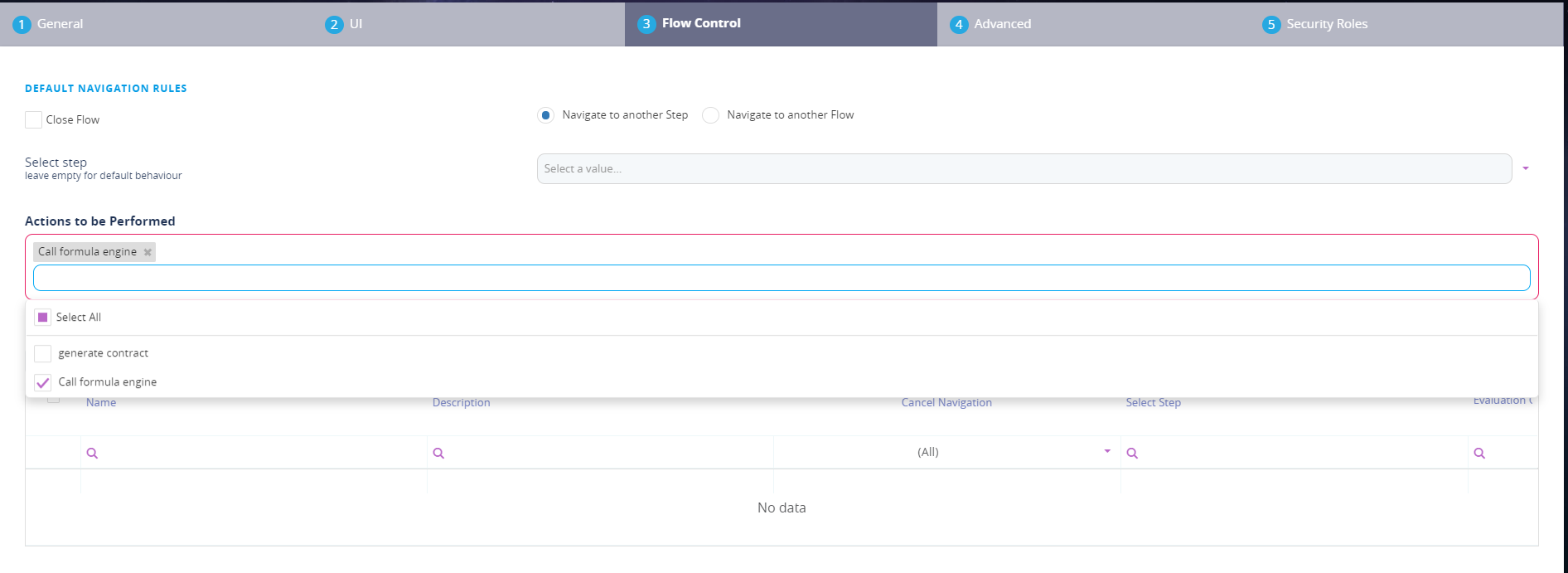Sort by the Name column header
The image size is (1568, 573).
[x=101, y=403]
